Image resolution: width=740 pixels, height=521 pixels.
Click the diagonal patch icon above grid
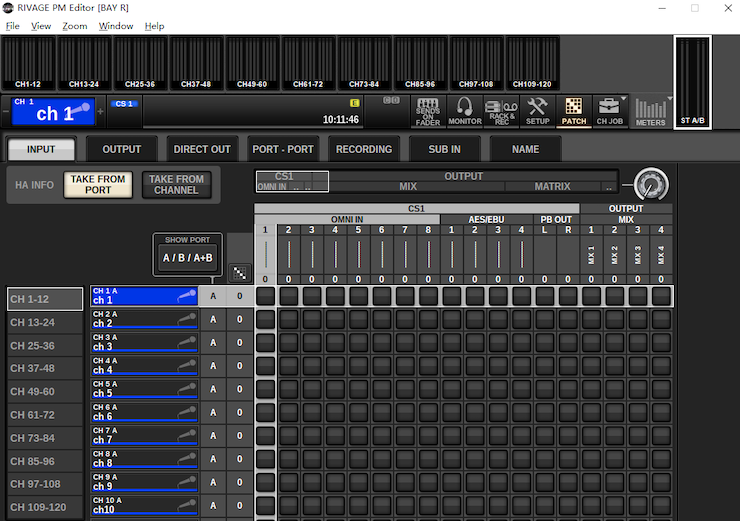(240, 271)
